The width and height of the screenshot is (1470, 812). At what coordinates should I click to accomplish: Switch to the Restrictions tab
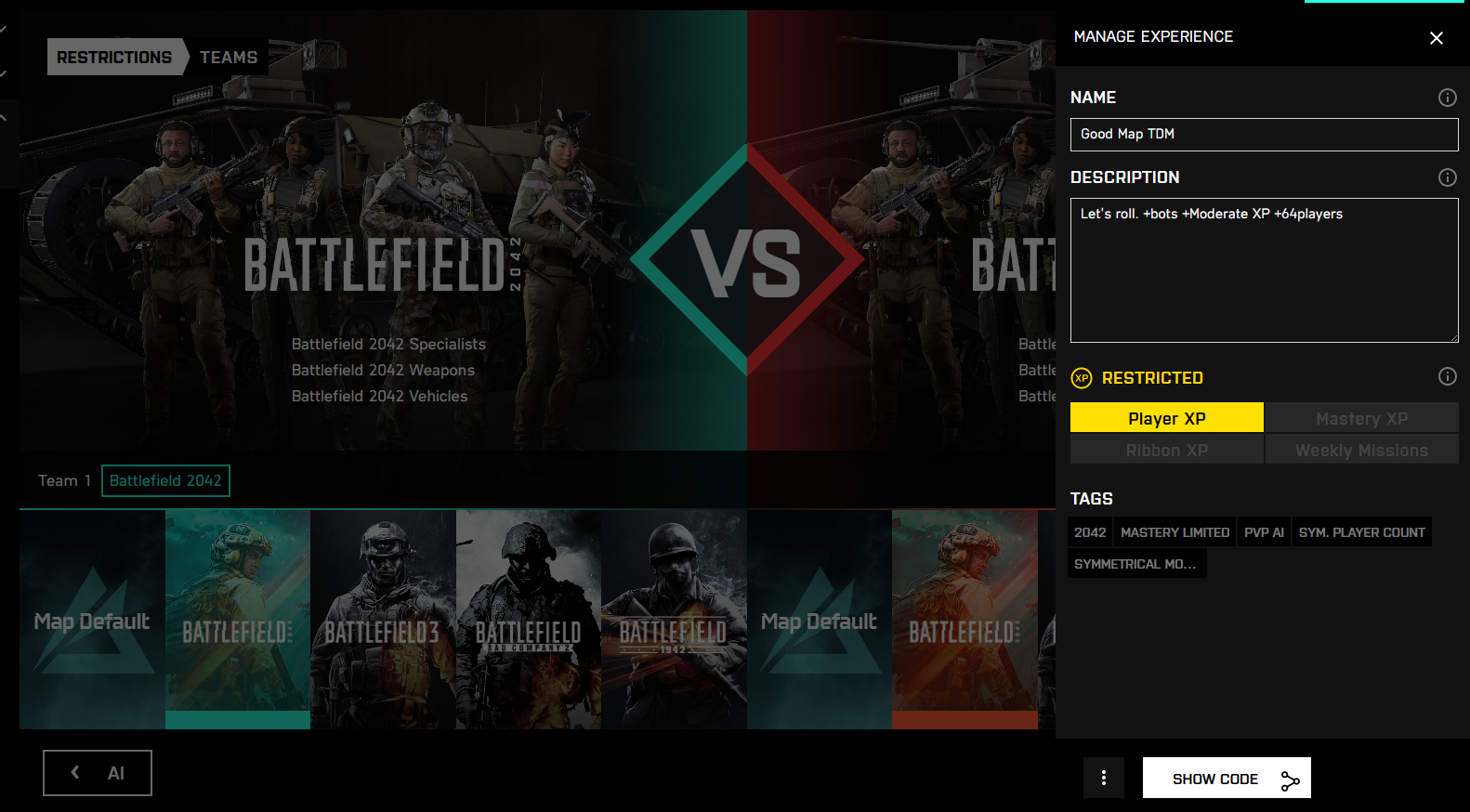coord(114,58)
